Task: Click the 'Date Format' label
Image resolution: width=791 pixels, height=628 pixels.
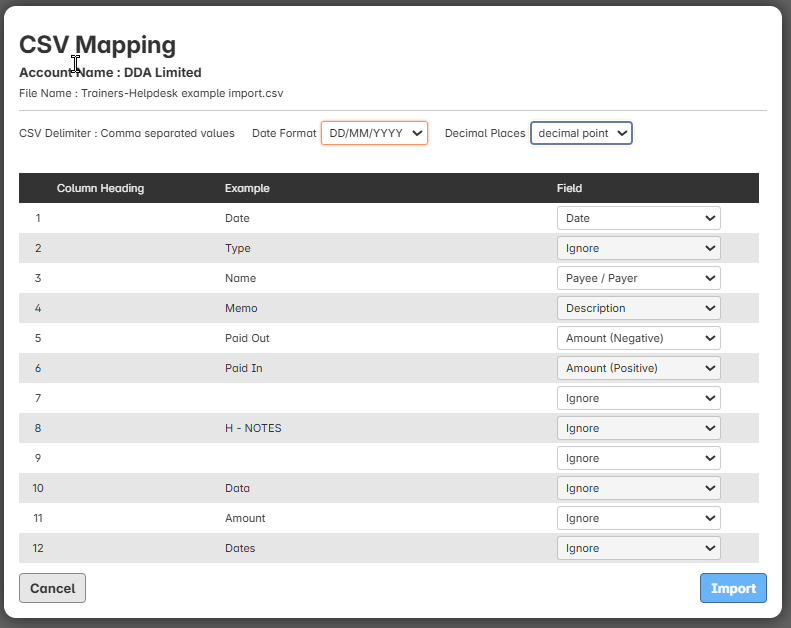Action: pyautogui.click(x=284, y=133)
